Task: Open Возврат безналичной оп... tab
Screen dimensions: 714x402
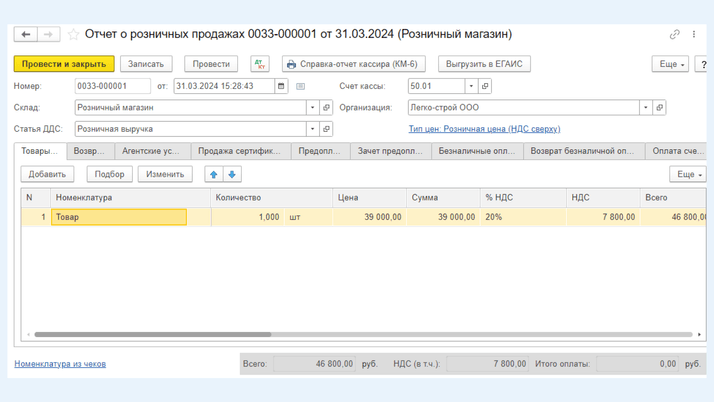Action: coord(584,151)
